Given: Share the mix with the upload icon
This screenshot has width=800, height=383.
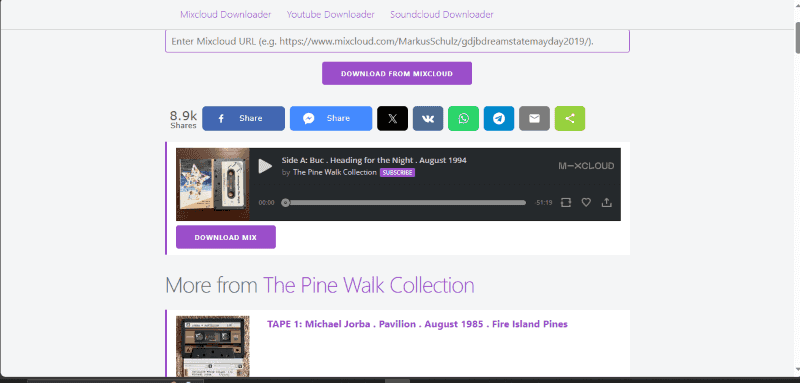Looking at the screenshot, I should pos(606,202).
